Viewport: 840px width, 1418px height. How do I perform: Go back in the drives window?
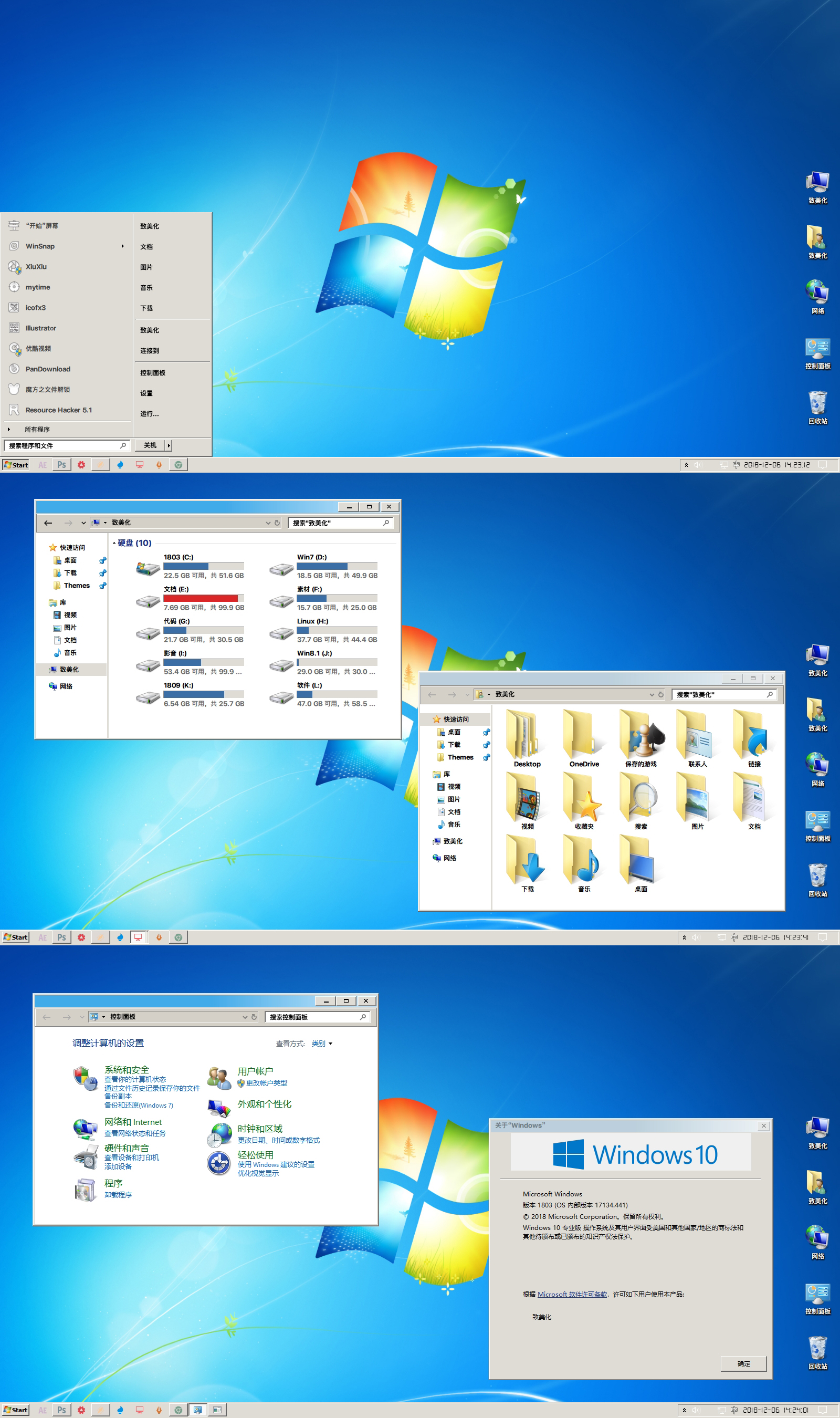coord(48,523)
